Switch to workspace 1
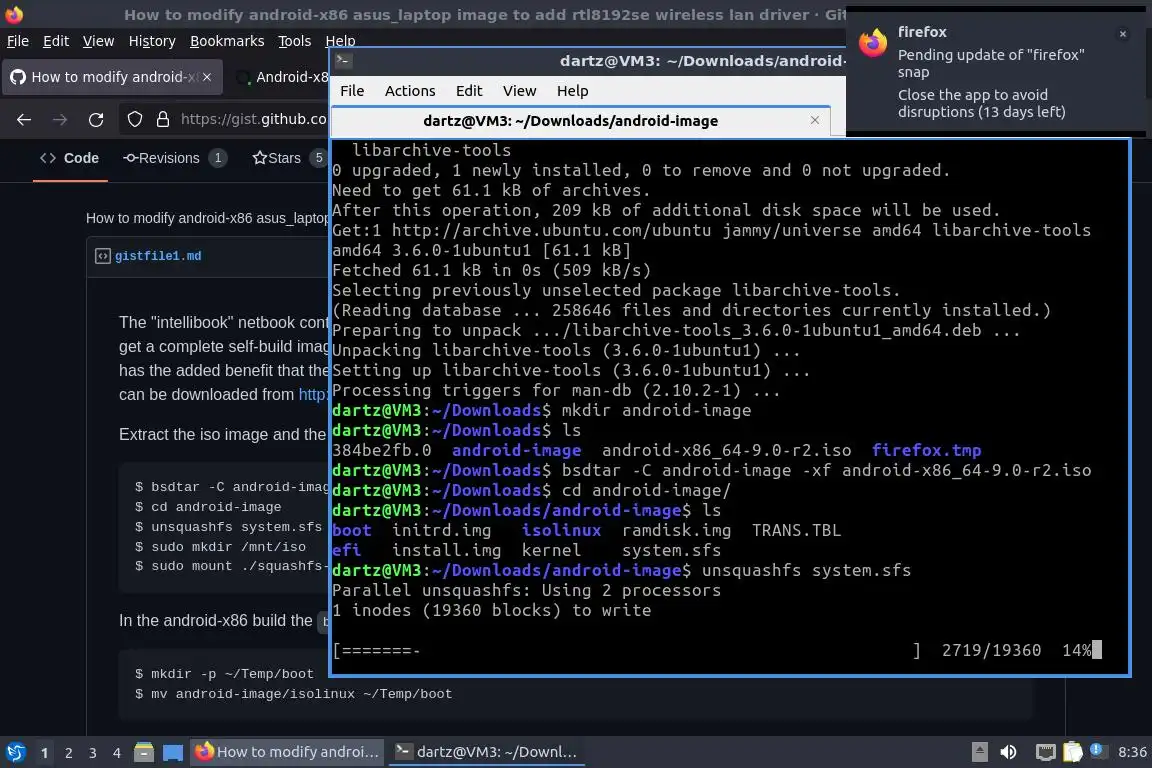This screenshot has width=1152, height=768. click(x=45, y=753)
